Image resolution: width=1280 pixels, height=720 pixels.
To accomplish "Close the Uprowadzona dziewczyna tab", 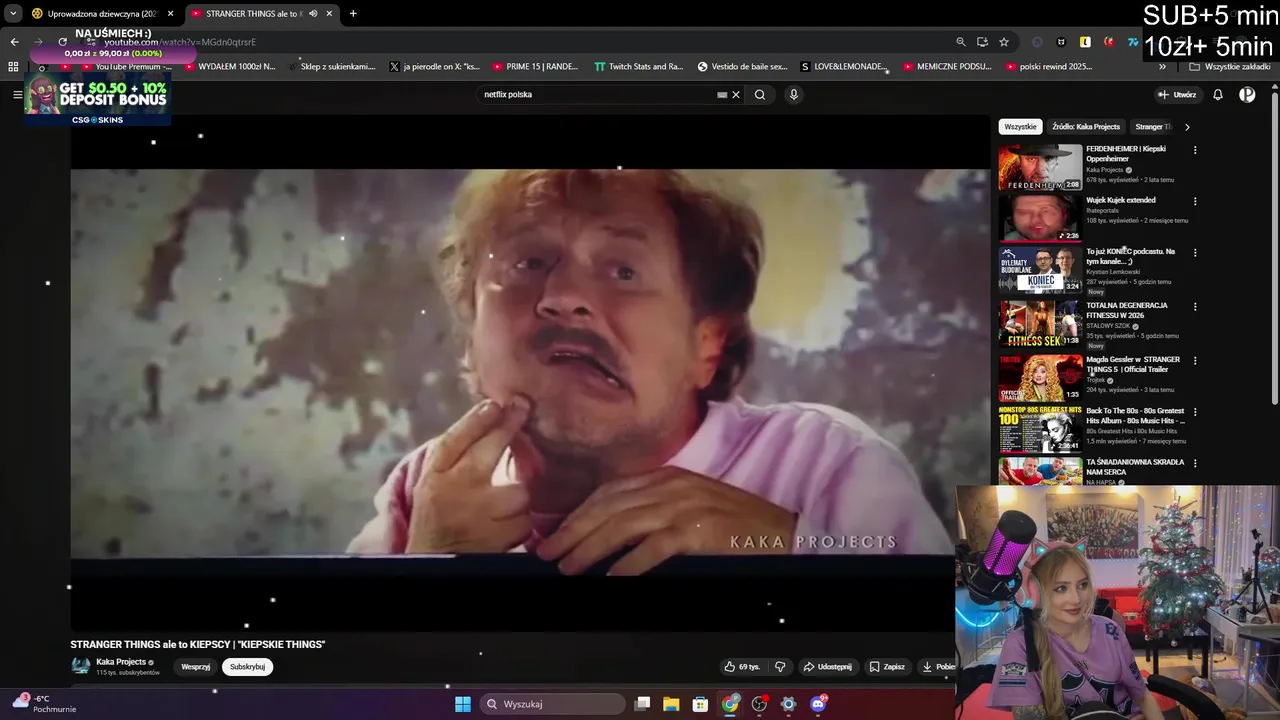I will point(170,13).
